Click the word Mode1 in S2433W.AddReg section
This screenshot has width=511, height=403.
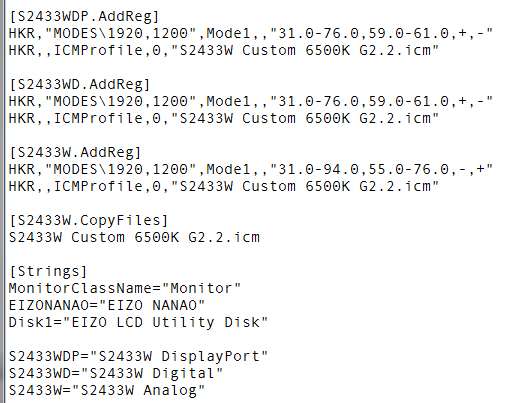tap(228, 169)
